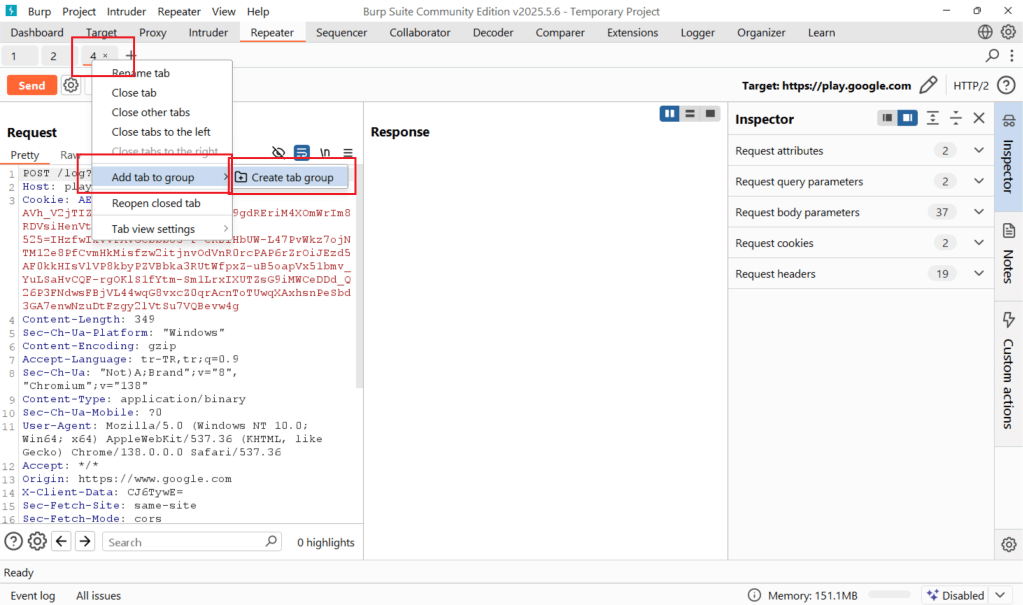Open the Intruder tab
The width and height of the screenshot is (1023, 605).
point(208,32)
